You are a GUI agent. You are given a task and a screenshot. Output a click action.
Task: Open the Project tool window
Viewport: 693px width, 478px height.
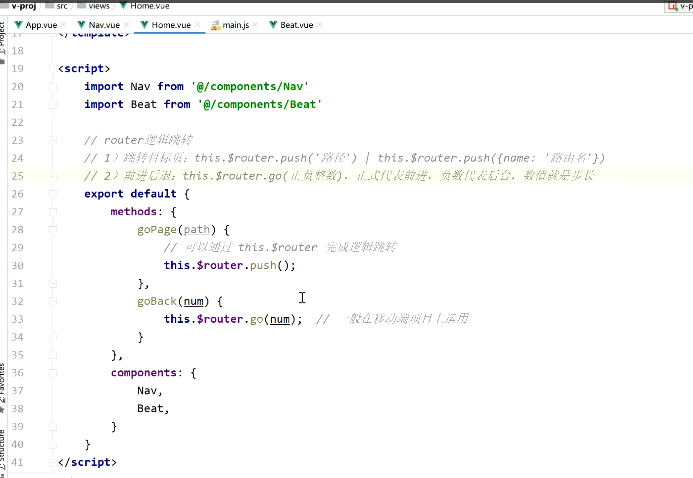pyautogui.click(x=3, y=41)
